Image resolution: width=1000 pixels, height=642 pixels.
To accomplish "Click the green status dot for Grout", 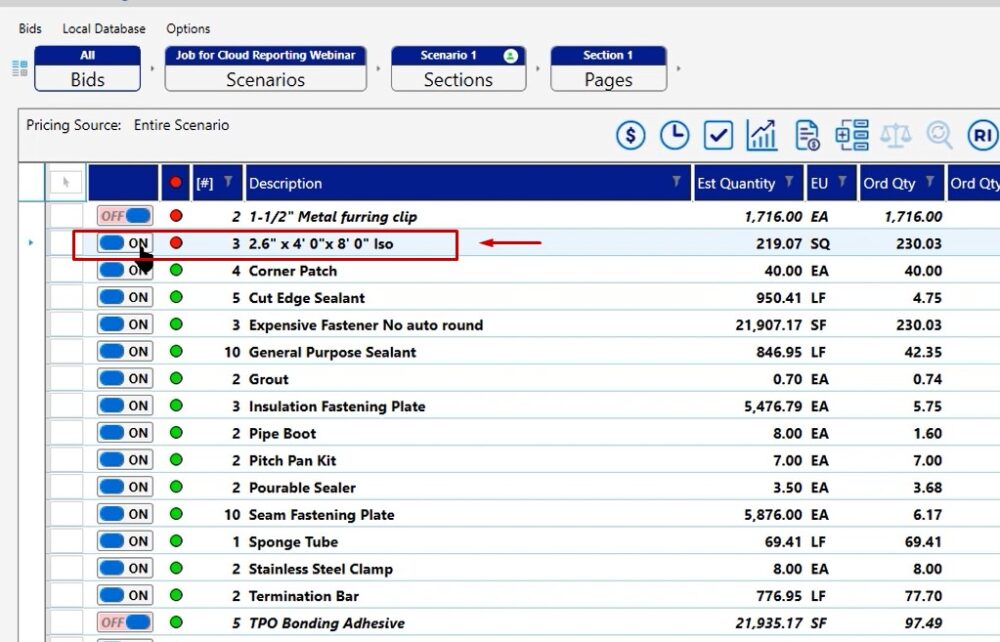I will point(176,379).
